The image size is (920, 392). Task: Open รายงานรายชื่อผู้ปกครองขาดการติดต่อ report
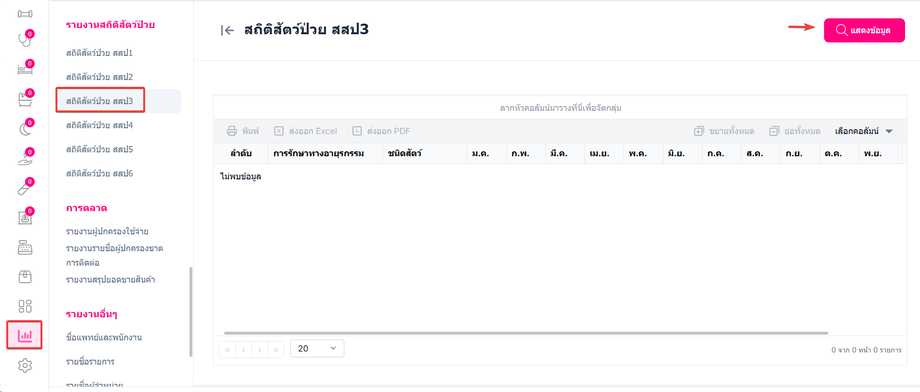click(x=114, y=255)
